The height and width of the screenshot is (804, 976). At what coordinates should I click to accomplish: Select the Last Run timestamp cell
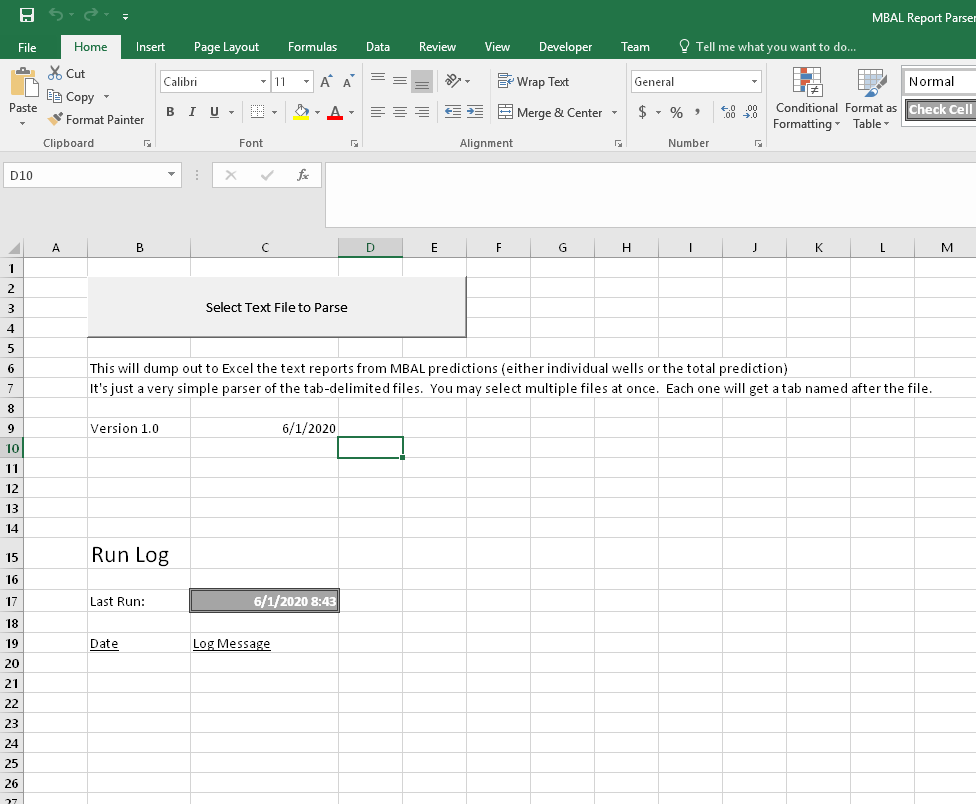pyautogui.click(x=264, y=601)
